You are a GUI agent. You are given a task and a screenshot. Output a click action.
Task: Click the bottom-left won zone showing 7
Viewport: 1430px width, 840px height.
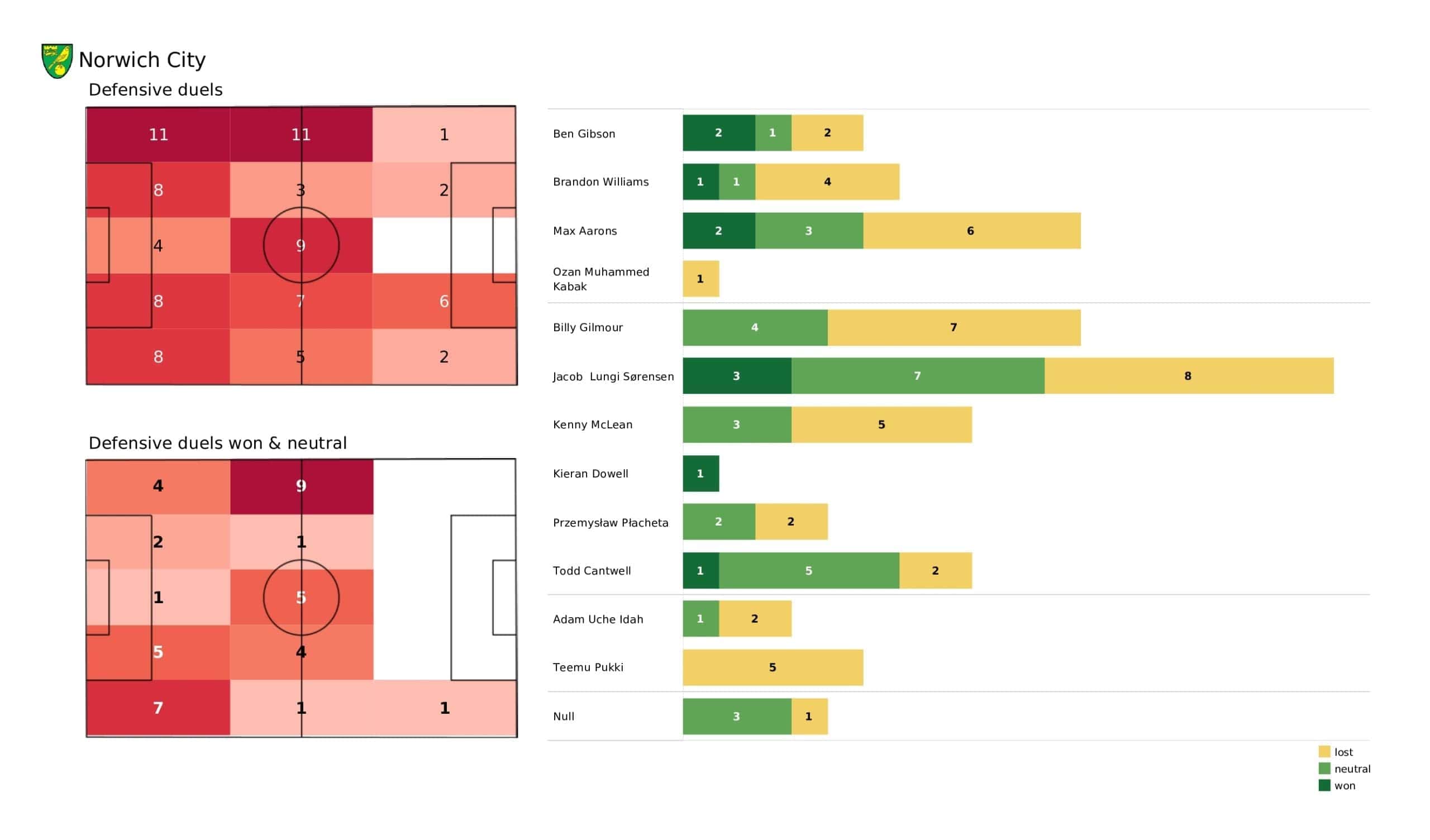click(x=158, y=708)
